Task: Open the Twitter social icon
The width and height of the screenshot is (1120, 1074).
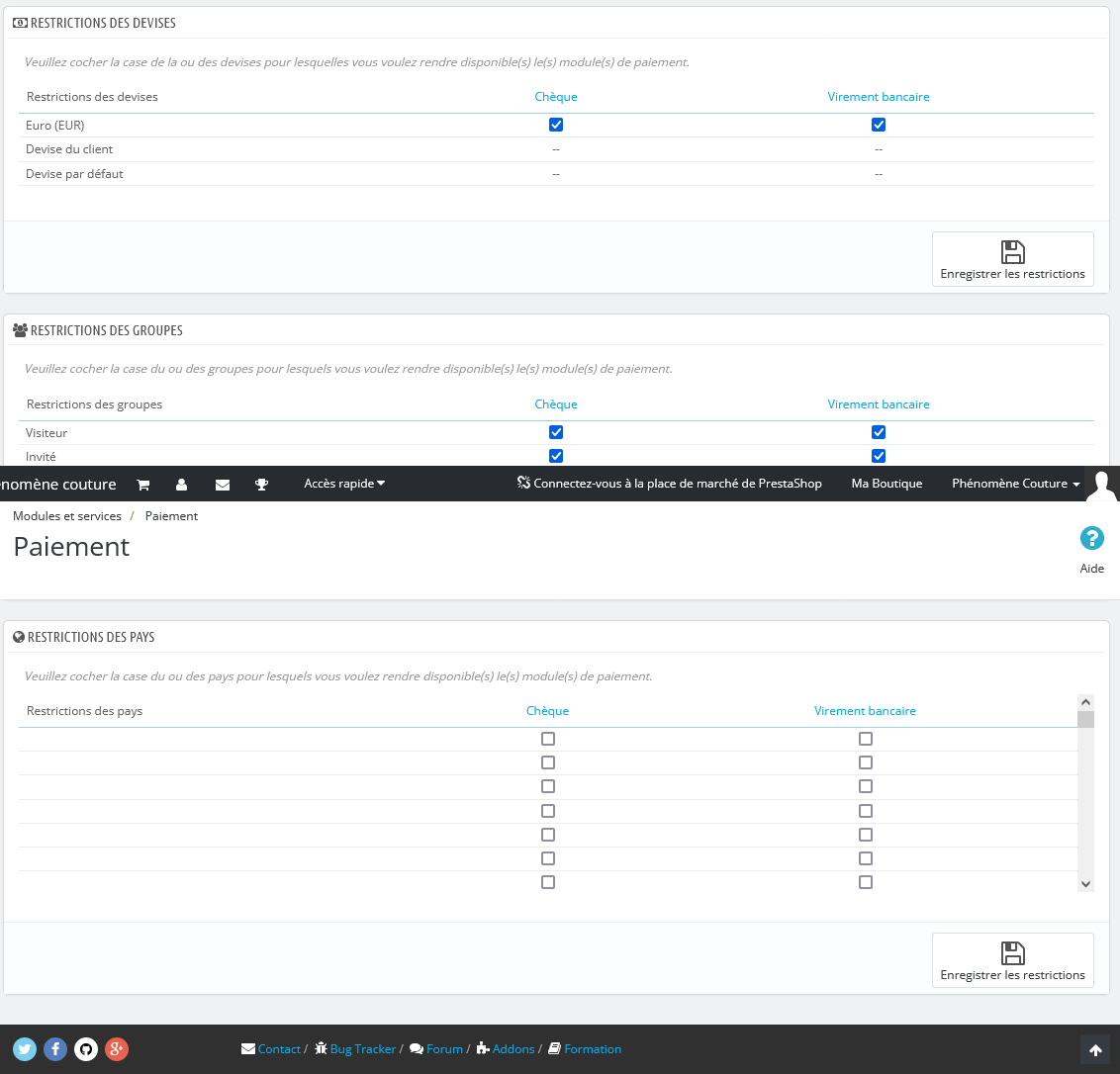Action: click(x=25, y=1049)
